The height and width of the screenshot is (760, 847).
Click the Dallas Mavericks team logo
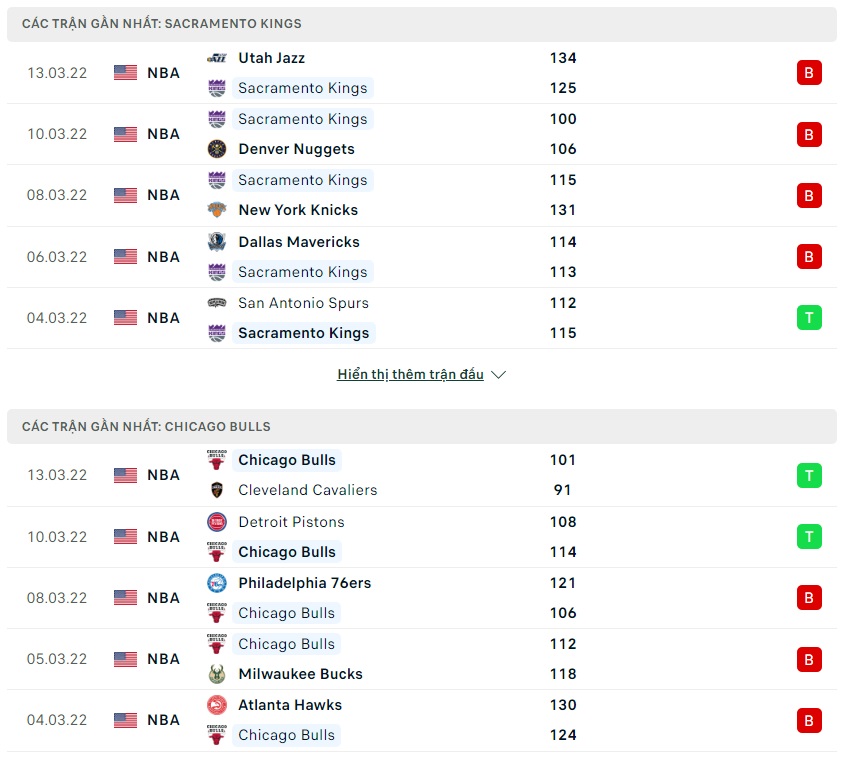click(216, 242)
